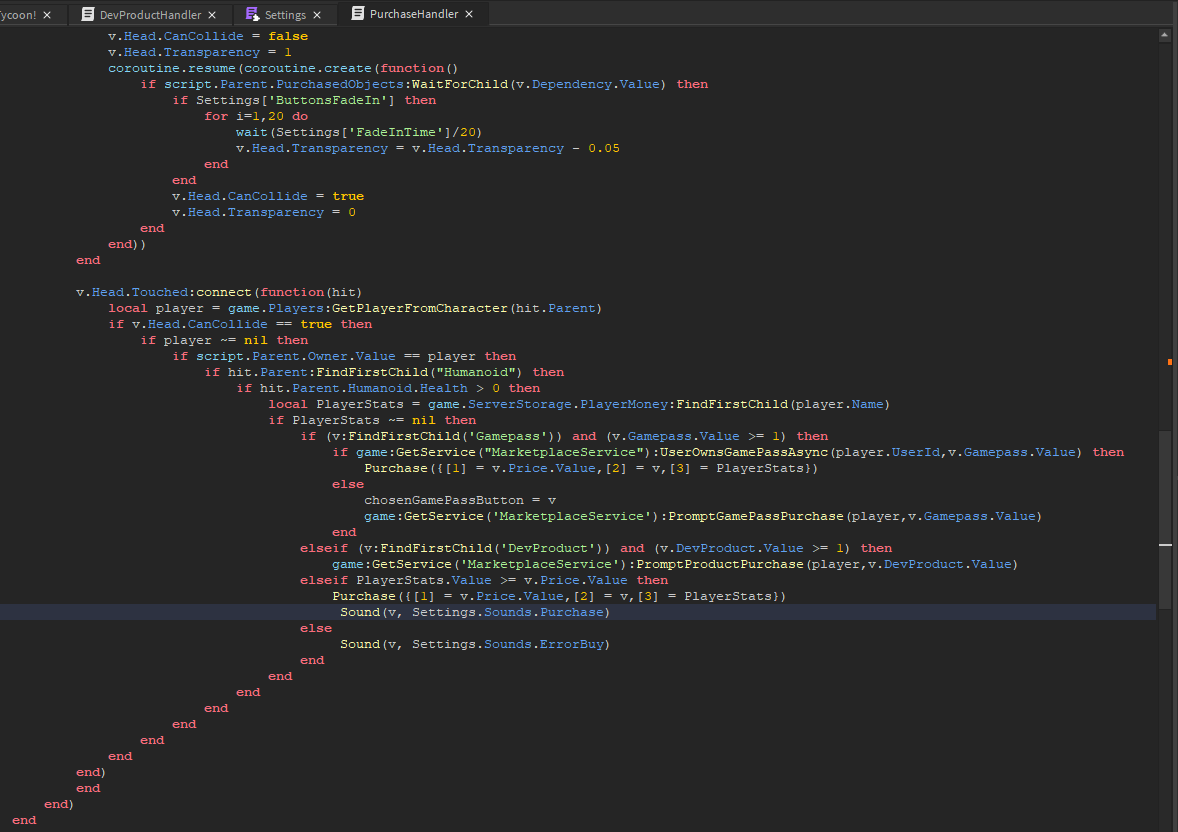The height and width of the screenshot is (832, 1178).
Task: Click the UserOwnsGamePassAsync line
Action: [x=729, y=452]
